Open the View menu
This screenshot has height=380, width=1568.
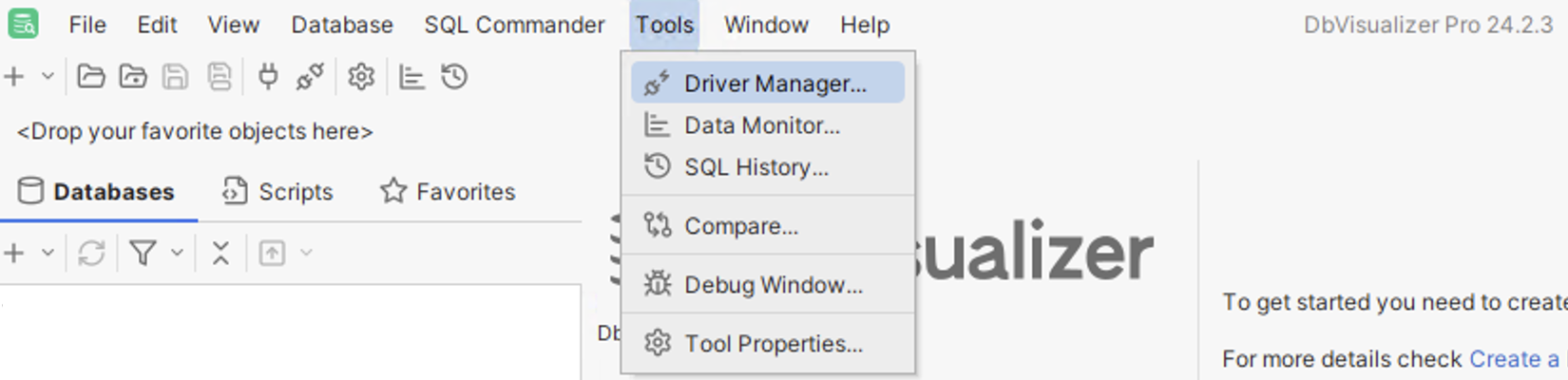pyautogui.click(x=233, y=25)
